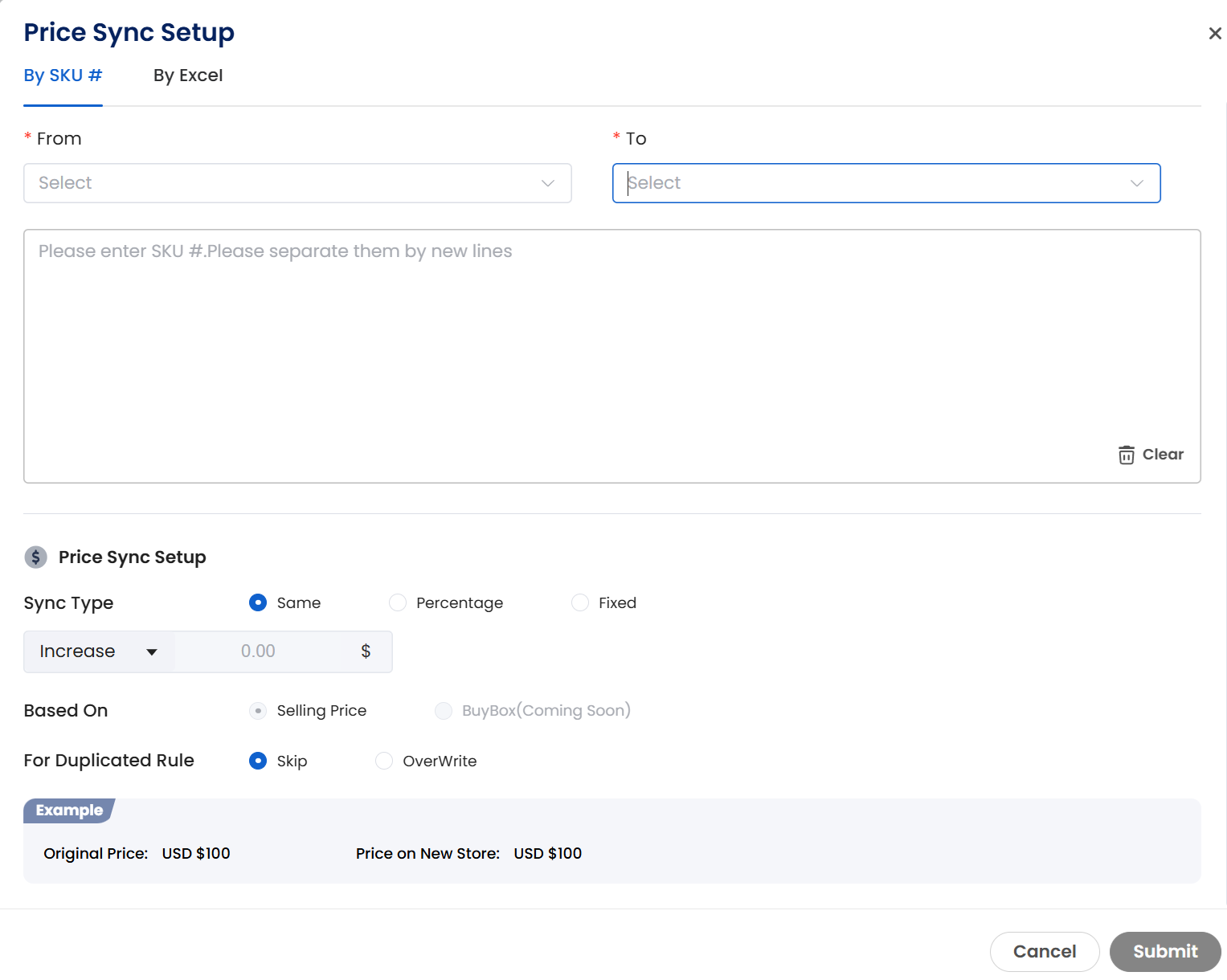Close the Price Sync Setup dialog

point(1215,33)
